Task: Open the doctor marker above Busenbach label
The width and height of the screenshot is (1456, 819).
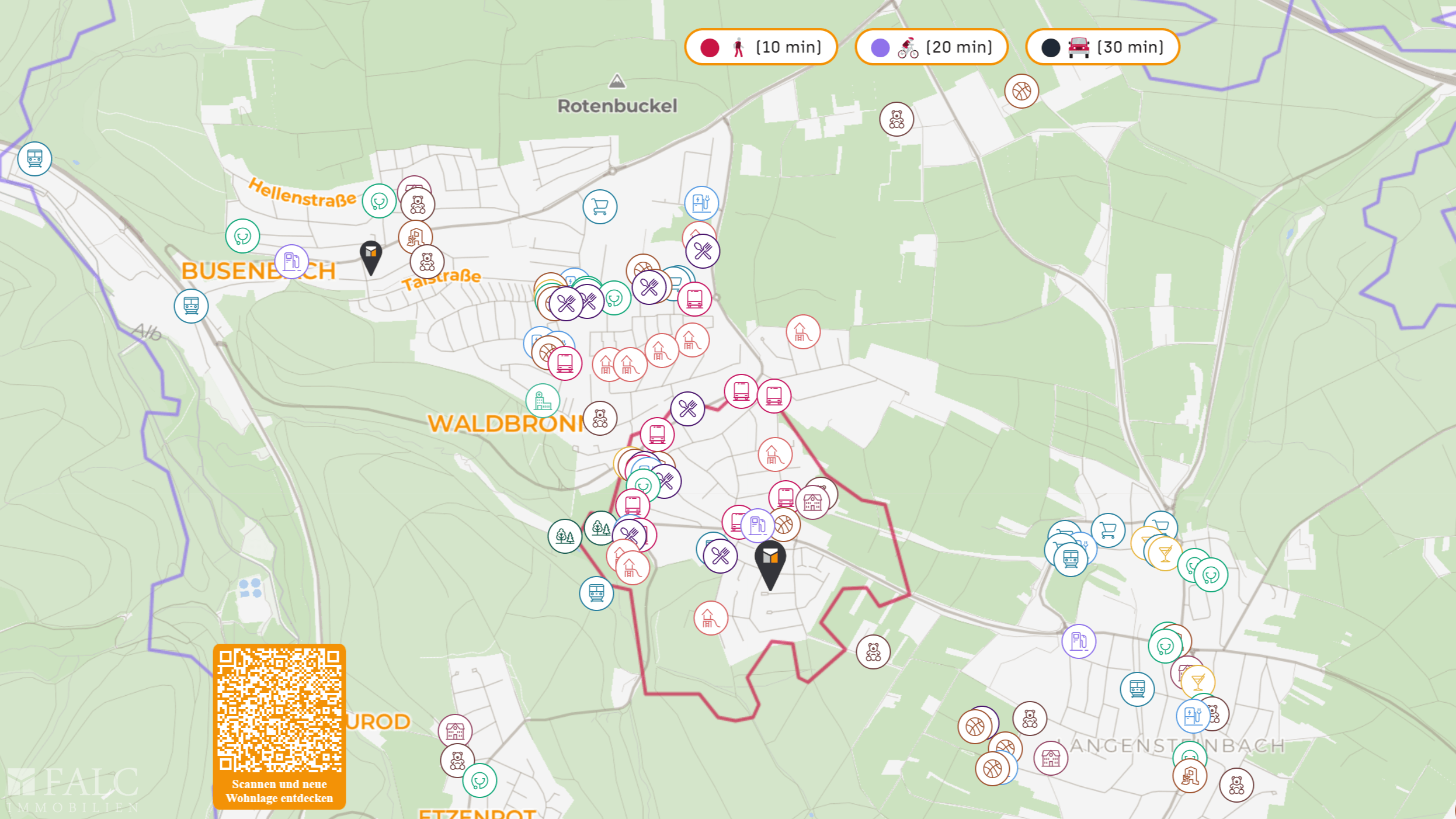Action: point(242,236)
